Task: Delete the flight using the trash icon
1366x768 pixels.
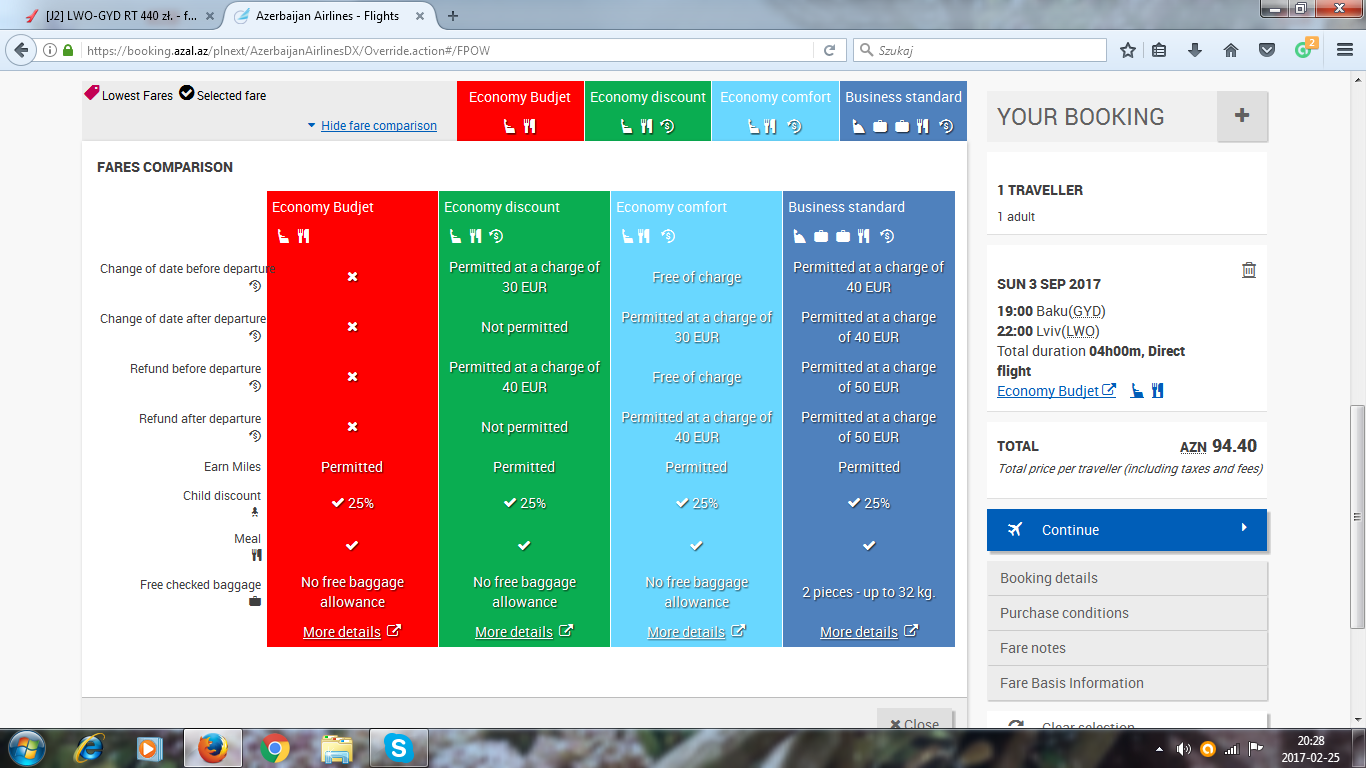Action: tap(1249, 270)
